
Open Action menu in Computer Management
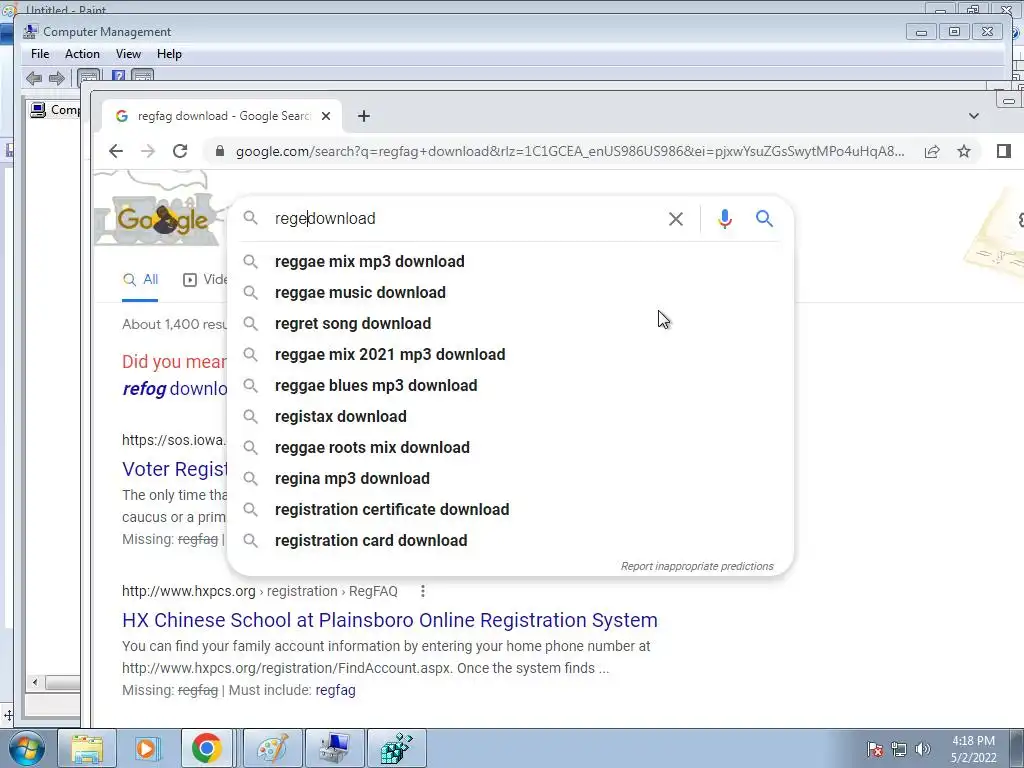click(x=82, y=54)
